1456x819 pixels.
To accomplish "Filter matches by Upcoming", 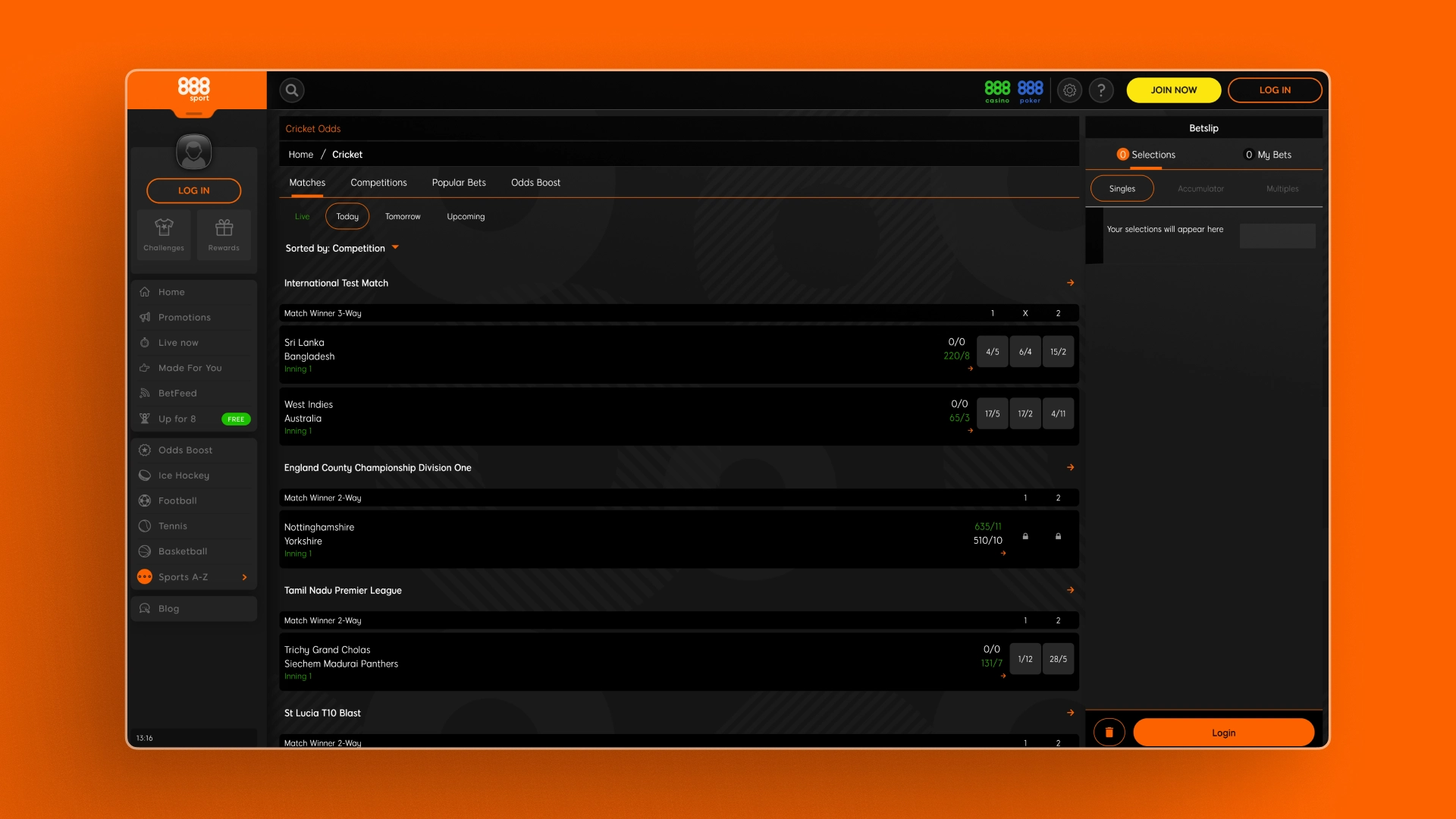I will point(466,216).
